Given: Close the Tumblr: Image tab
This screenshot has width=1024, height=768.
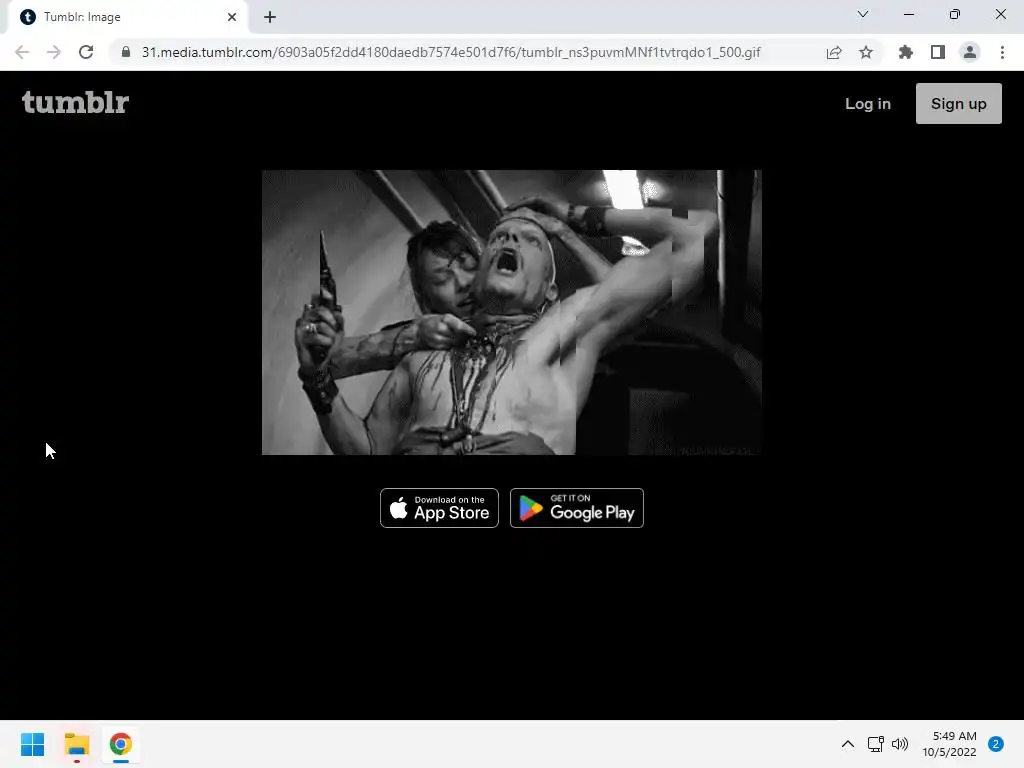Looking at the screenshot, I should (x=232, y=17).
